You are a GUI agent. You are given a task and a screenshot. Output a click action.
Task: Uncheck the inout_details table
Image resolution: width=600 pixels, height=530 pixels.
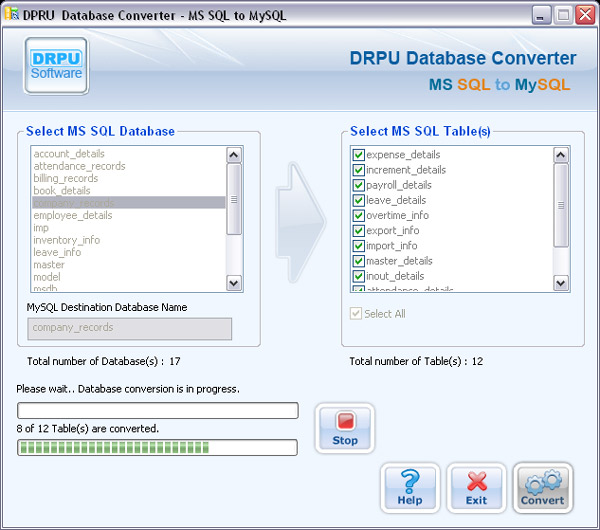click(x=358, y=276)
